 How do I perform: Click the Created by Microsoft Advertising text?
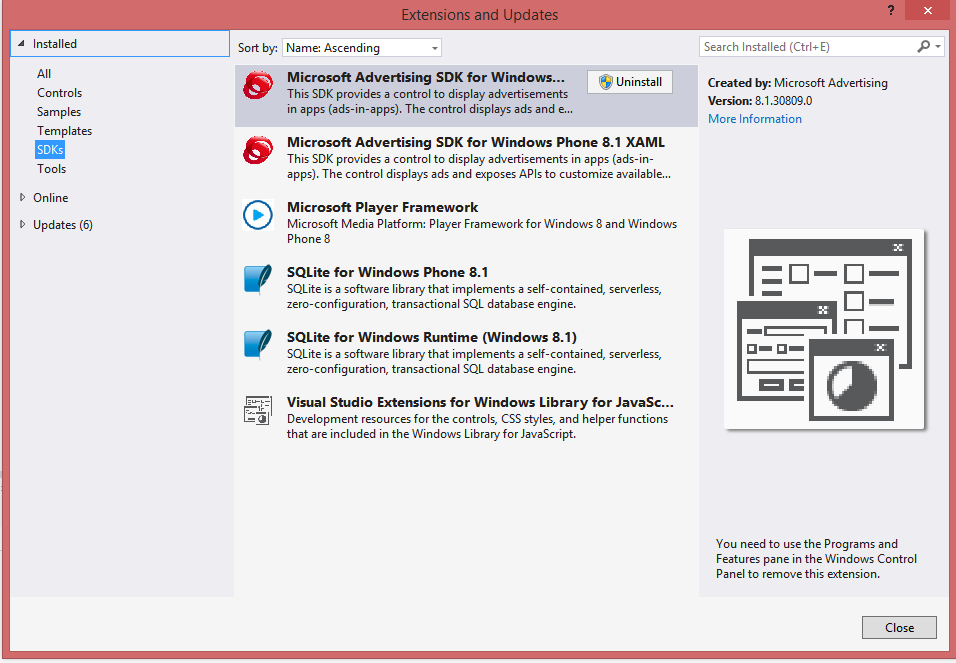pyautogui.click(x=797, y=83)
